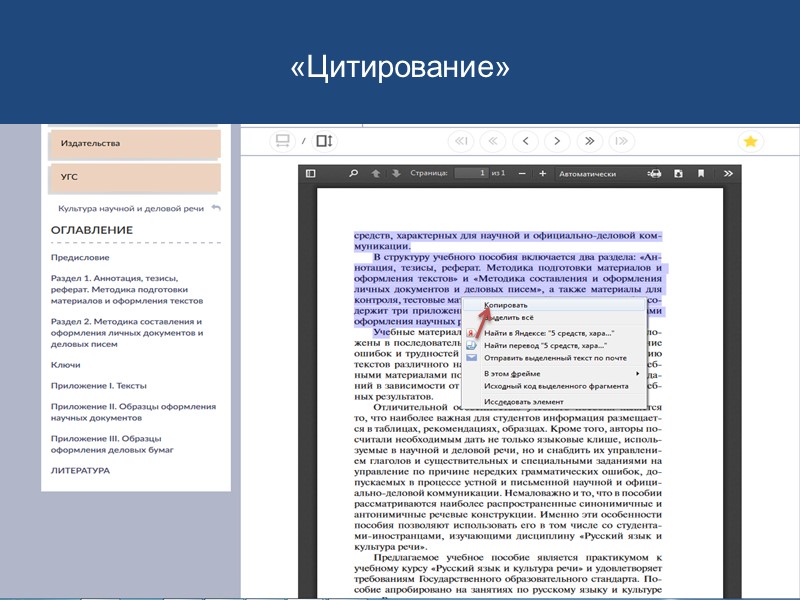800x600 pixels.
Task: Open additional tools with double chevron
Action: point(728,173)
